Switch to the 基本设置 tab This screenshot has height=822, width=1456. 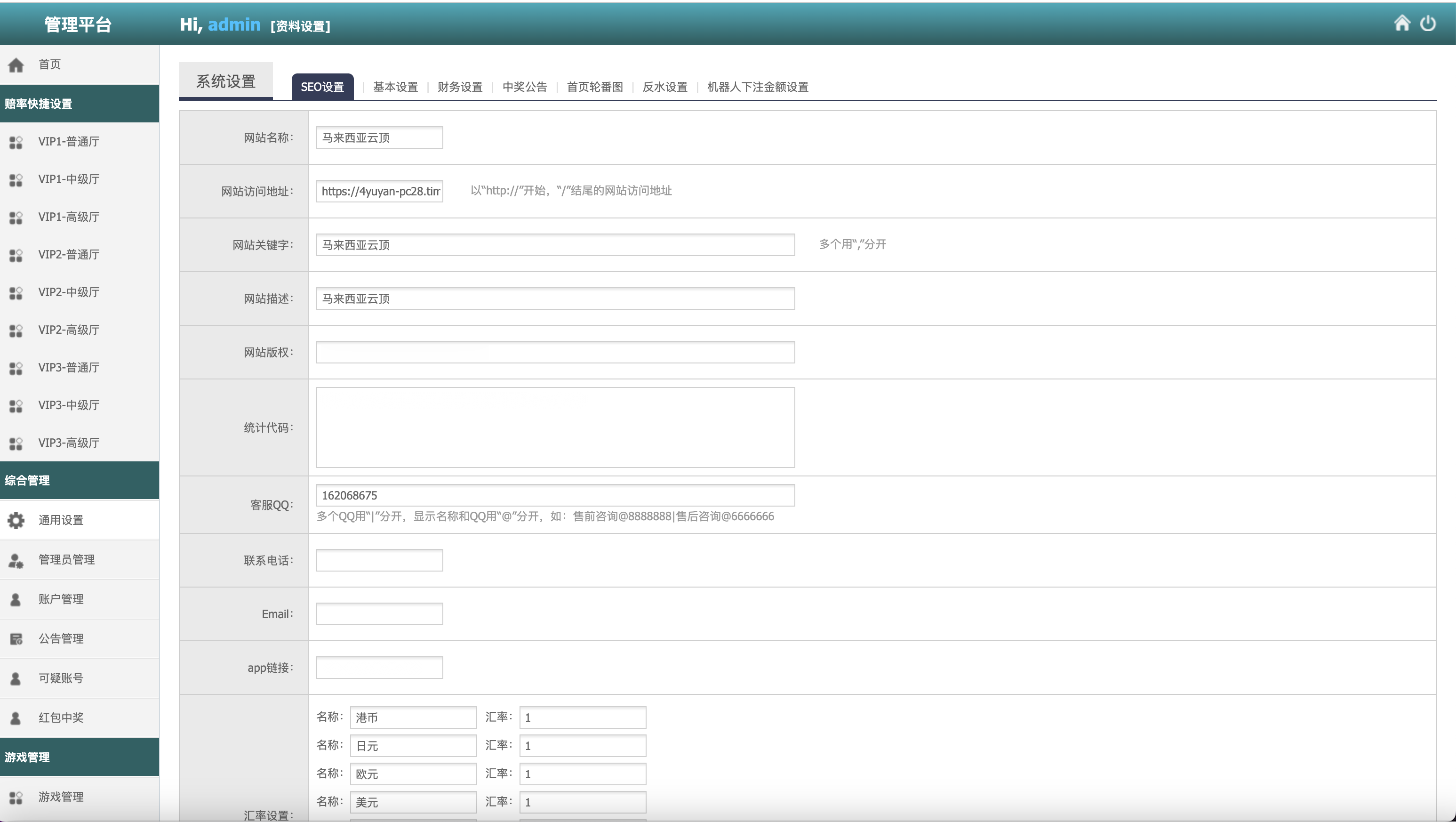[x=395, y=87]
